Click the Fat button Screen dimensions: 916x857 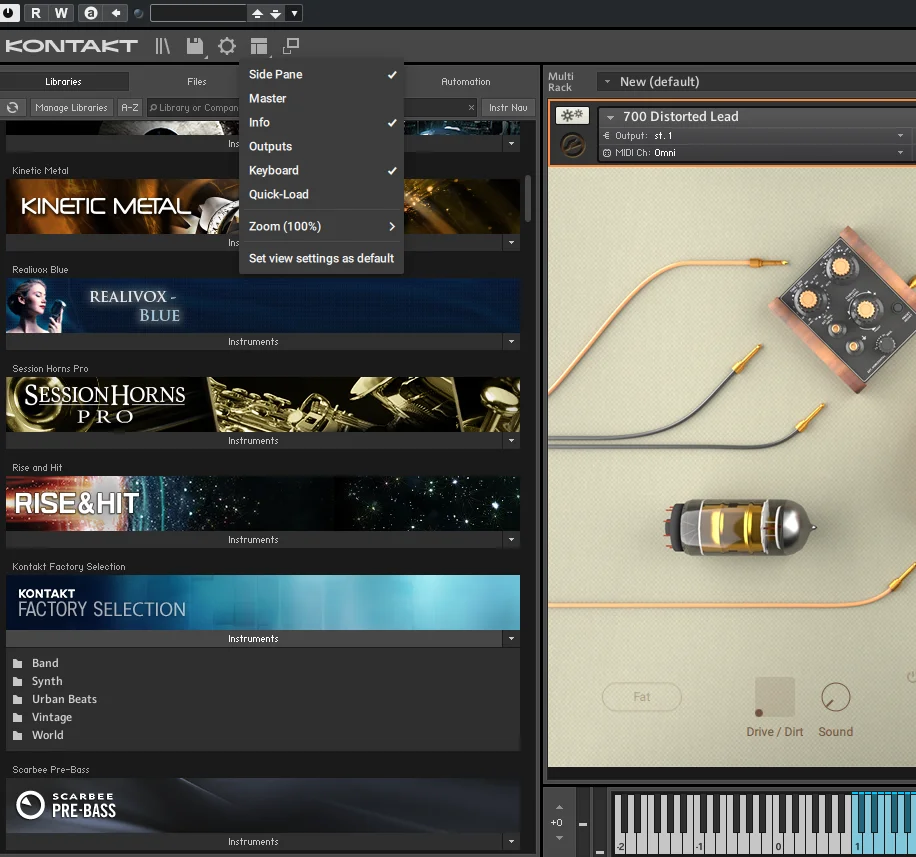click(x=641, y=697)
